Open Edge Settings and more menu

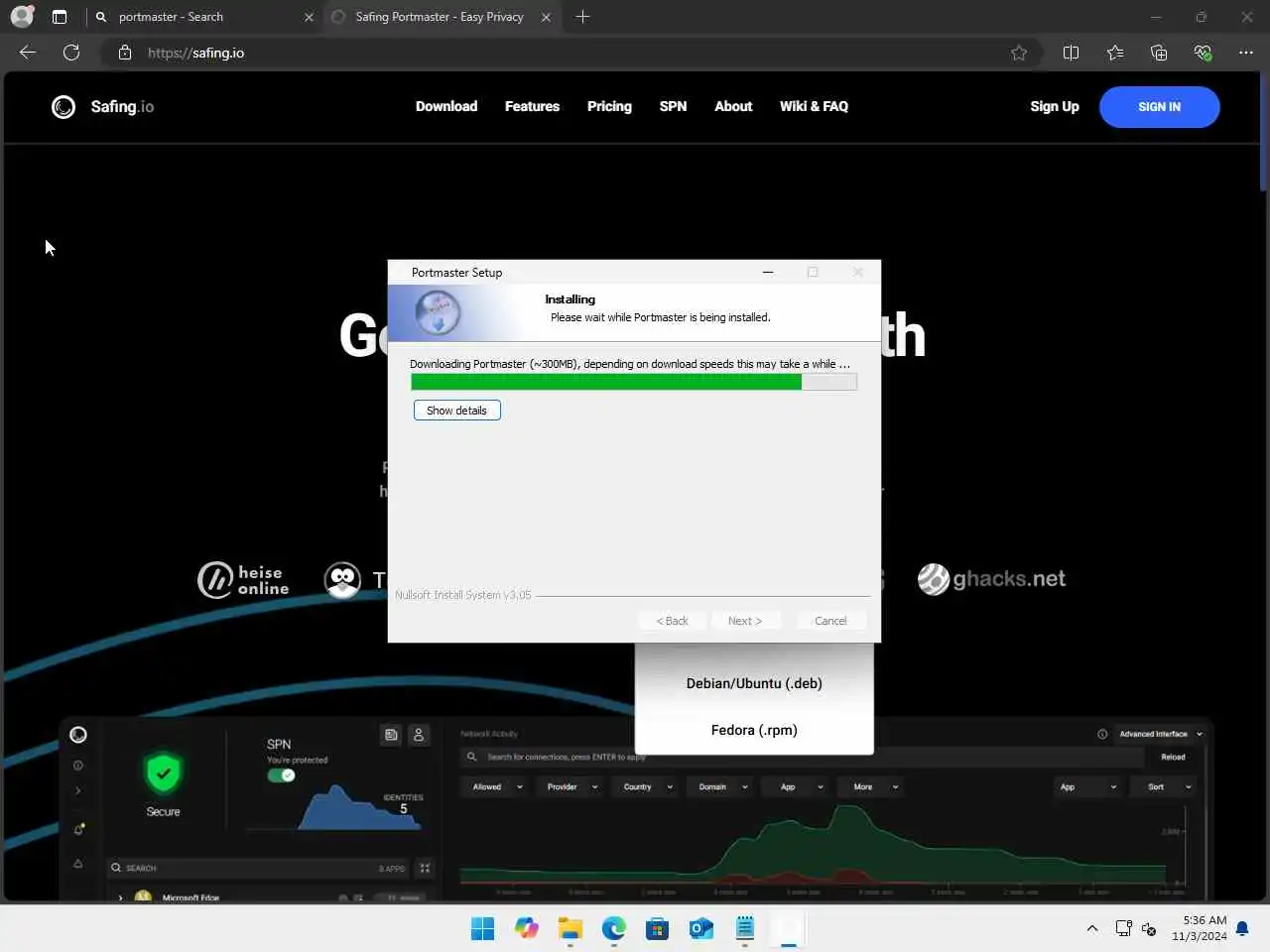[1246, 53]
